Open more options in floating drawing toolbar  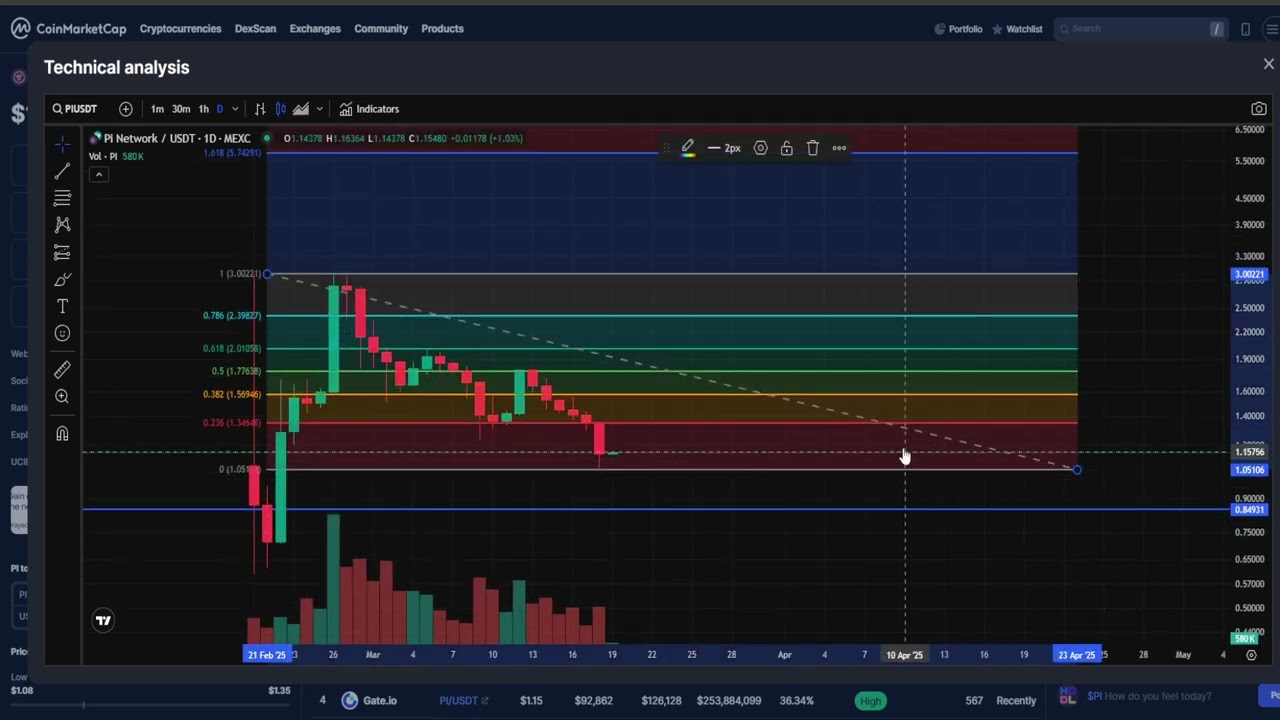[839, 148]
